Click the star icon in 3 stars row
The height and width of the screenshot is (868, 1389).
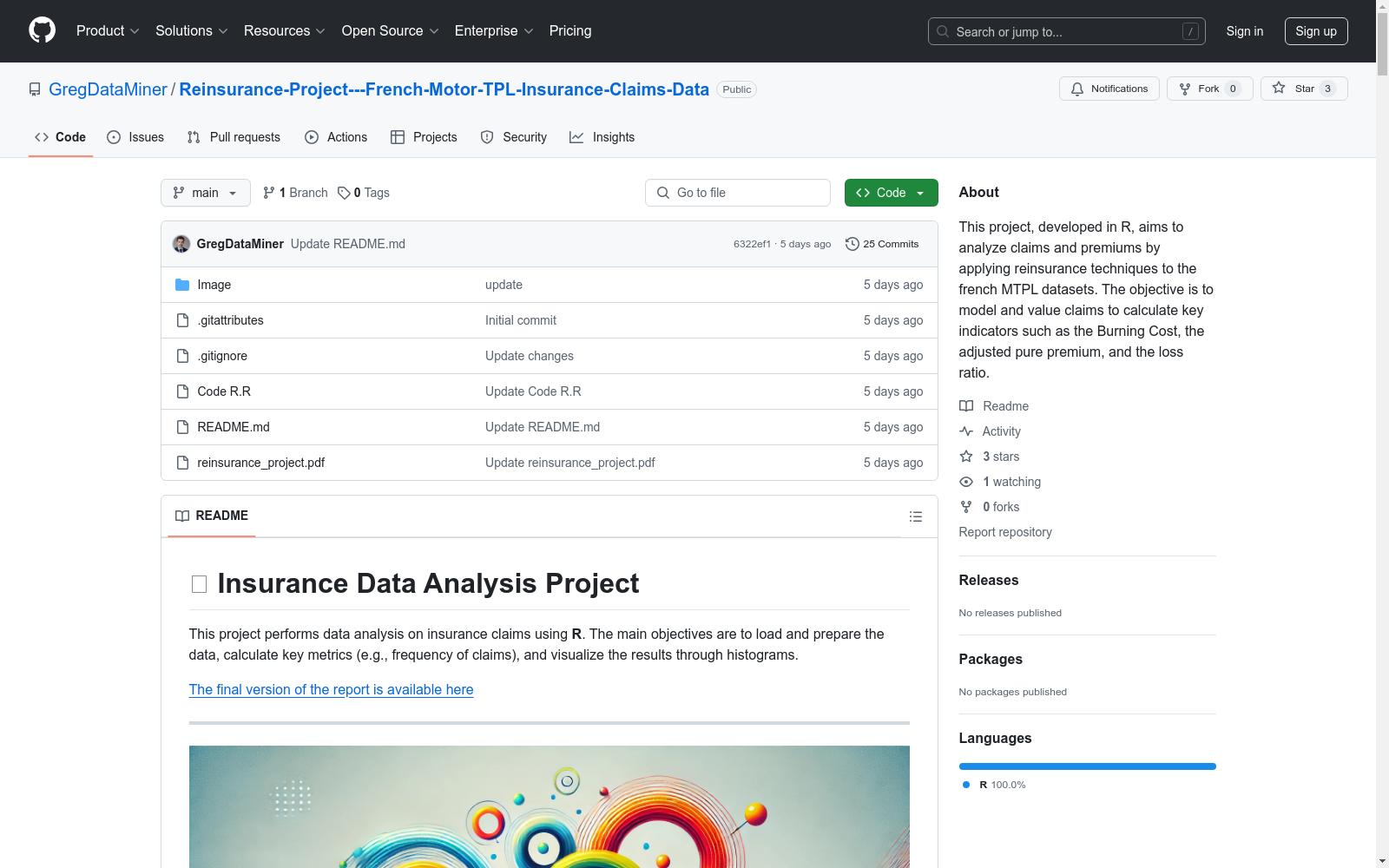click(x=966, y=457)
